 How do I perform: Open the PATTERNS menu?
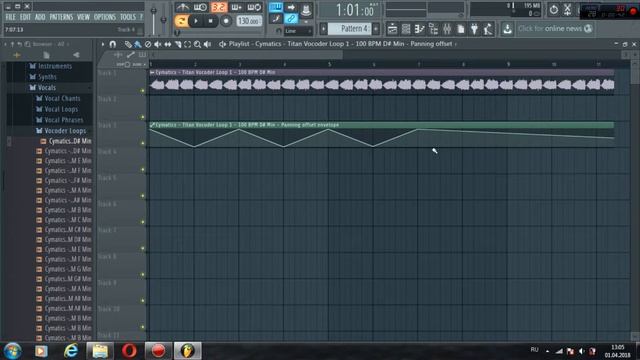[61, 17]
